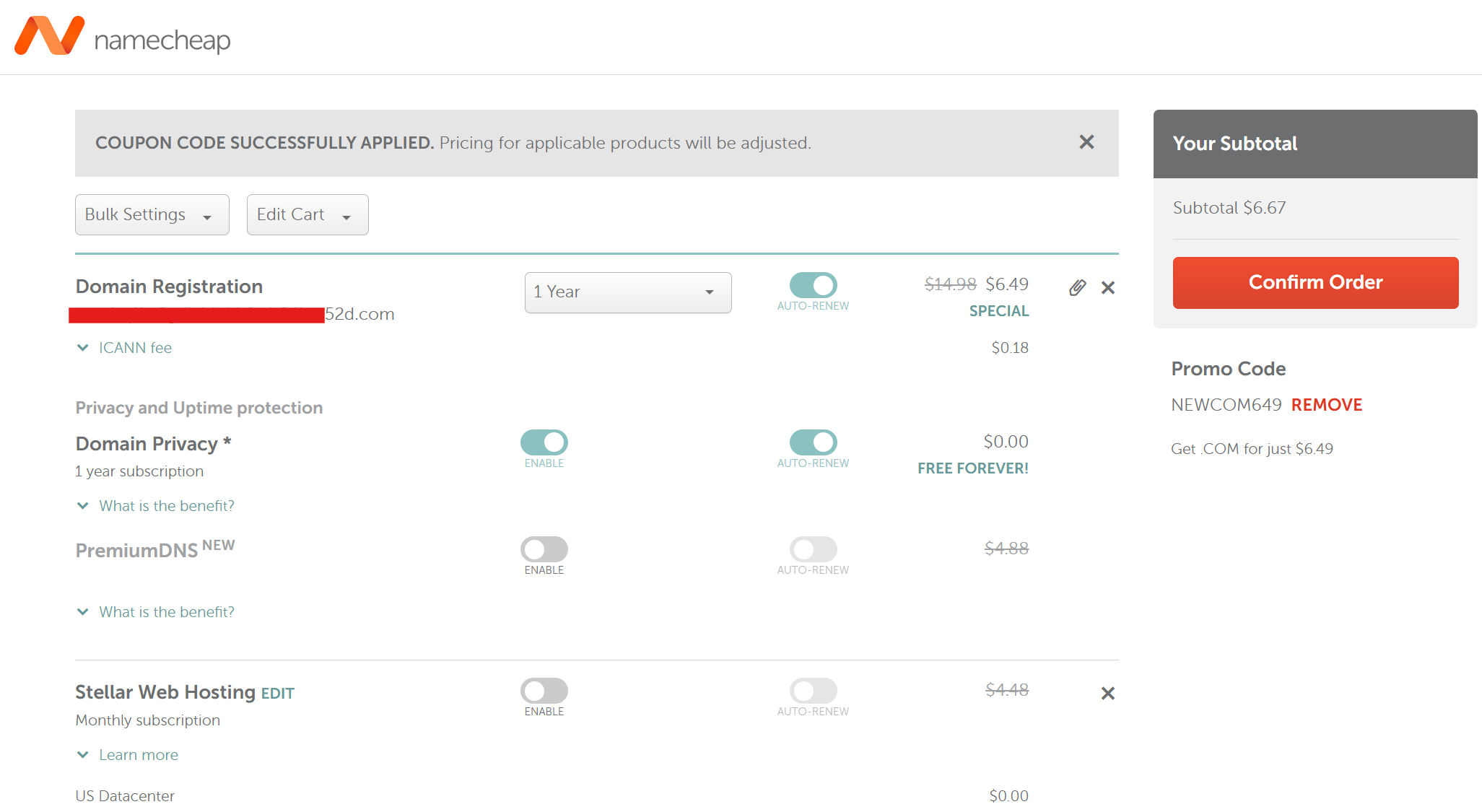The height and width of the screenshot is (812, 1482).
Task: Click the US Datacenter text
Action: coord(125,796)
